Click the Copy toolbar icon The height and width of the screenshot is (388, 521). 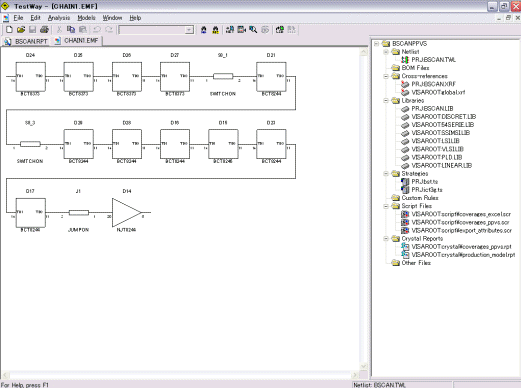[71, 30]
